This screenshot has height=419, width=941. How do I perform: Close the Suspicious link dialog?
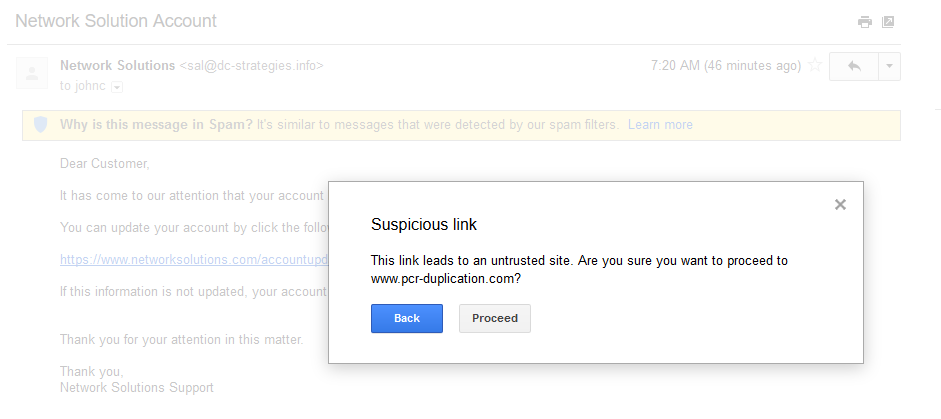point(840,204)
